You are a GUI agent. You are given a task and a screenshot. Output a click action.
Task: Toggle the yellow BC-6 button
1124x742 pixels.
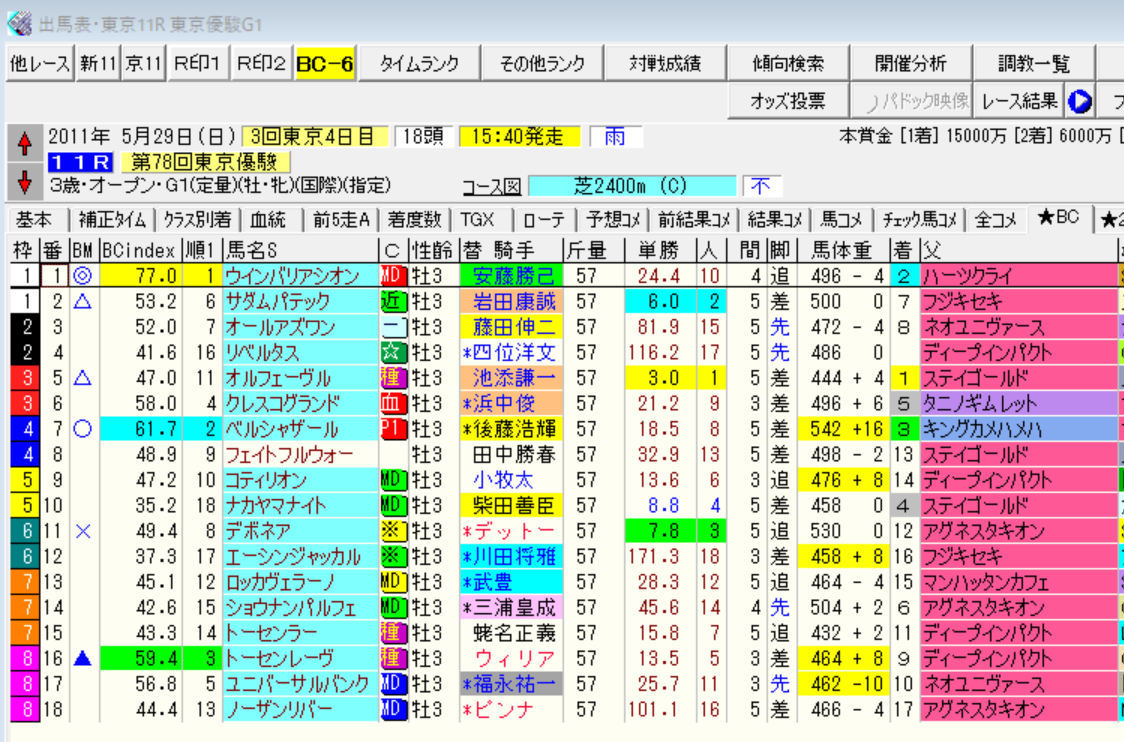pyautogui.click(x=325, y=64)
